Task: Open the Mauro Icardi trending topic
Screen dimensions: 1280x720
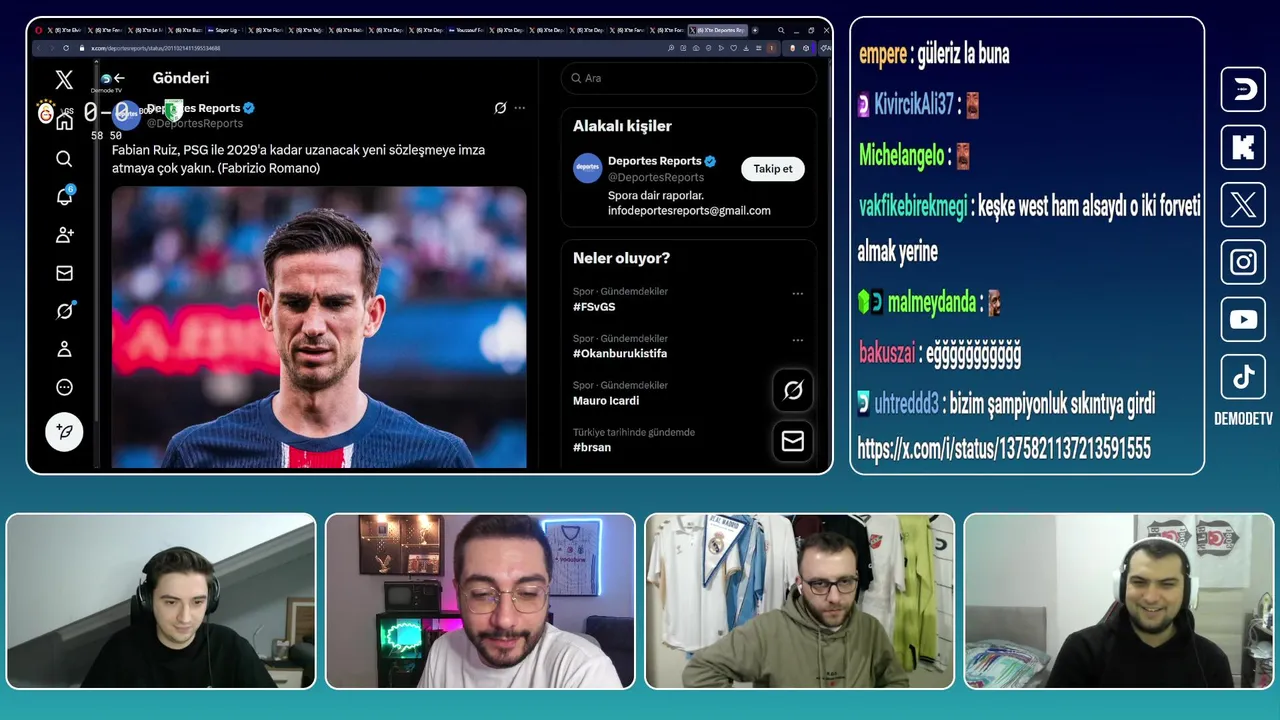Action: tap(606, 401)
